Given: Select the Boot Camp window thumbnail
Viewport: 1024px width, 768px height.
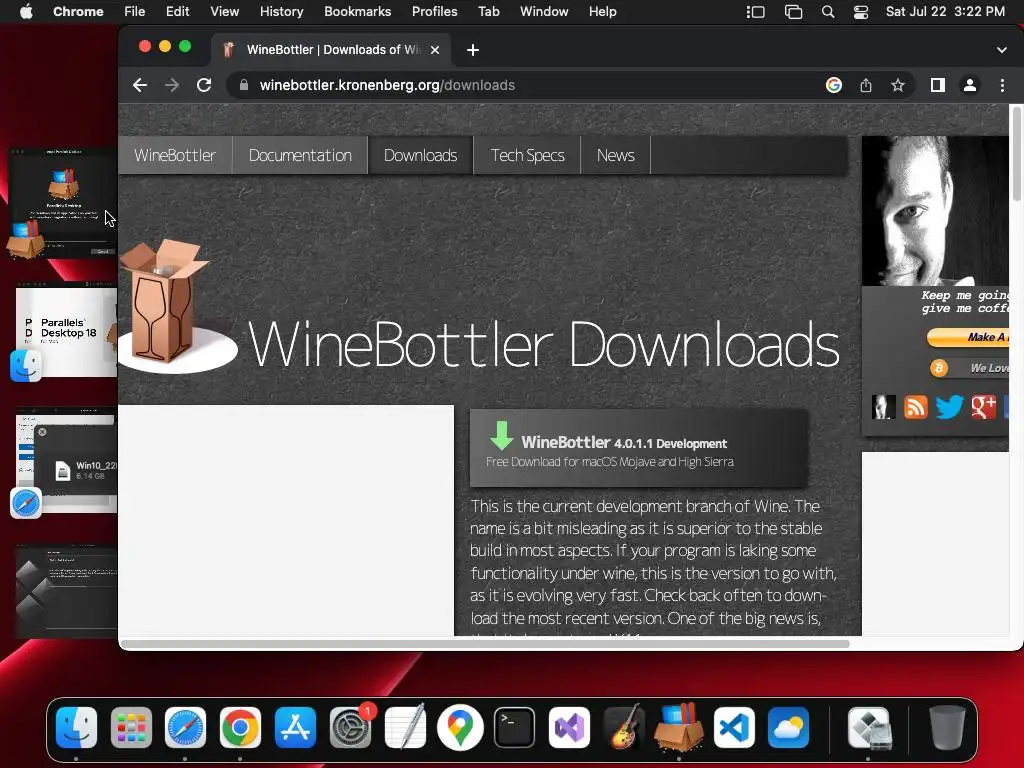Looking at the screenshot, I should point(67,591).
